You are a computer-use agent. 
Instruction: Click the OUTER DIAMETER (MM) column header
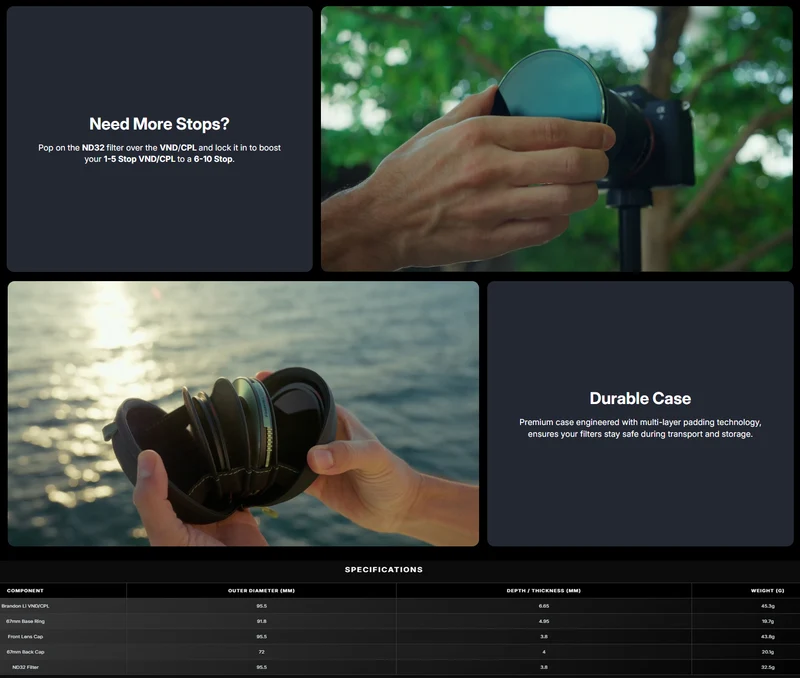point(261,590)
